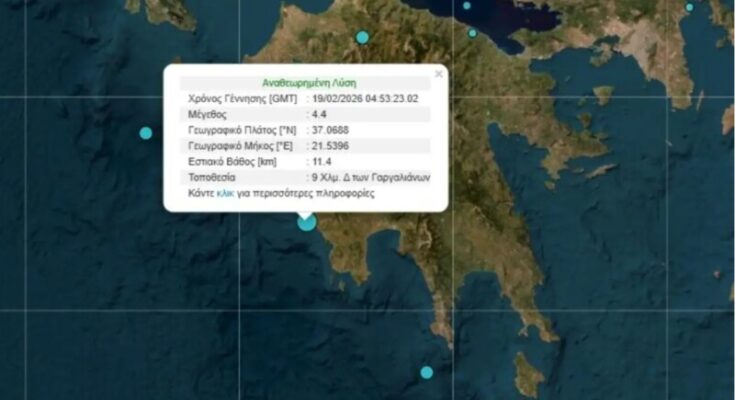
Task: Click the longitude value 21.5396
Action: point(330,146)
